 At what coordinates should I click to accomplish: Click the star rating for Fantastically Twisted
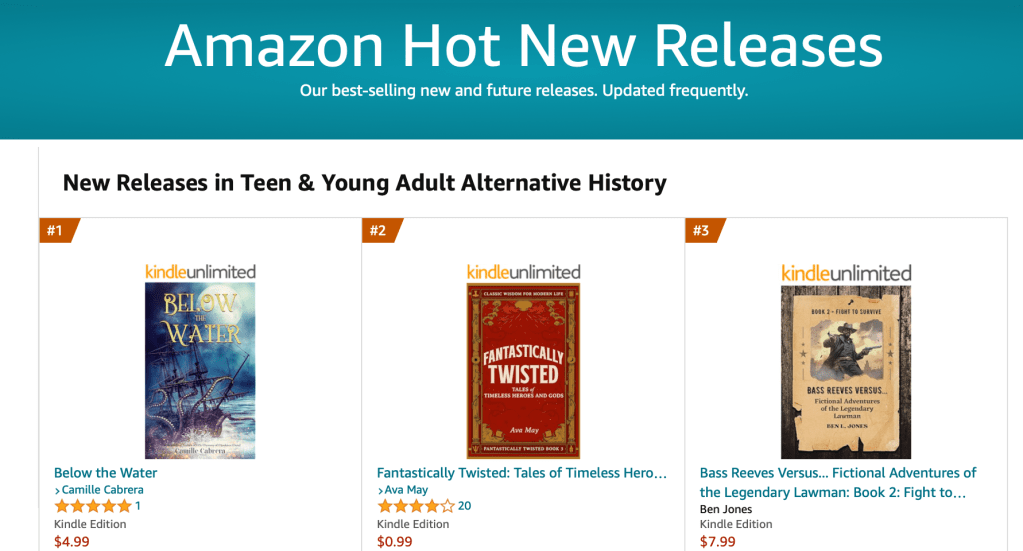[415, 506]
